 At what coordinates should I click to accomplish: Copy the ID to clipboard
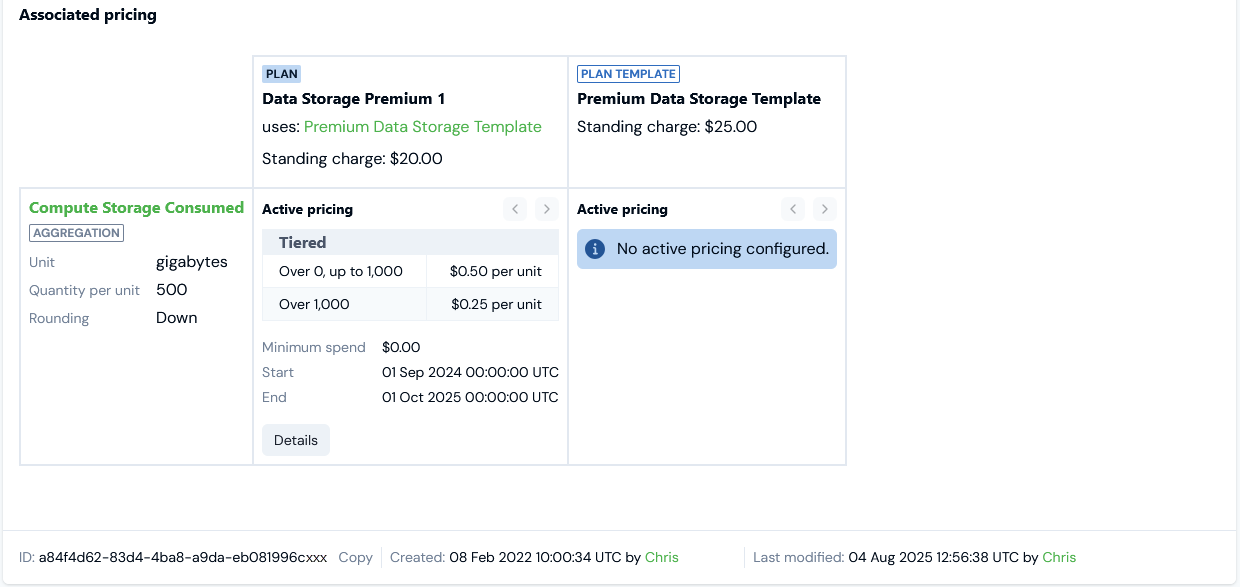coord(356,557)
